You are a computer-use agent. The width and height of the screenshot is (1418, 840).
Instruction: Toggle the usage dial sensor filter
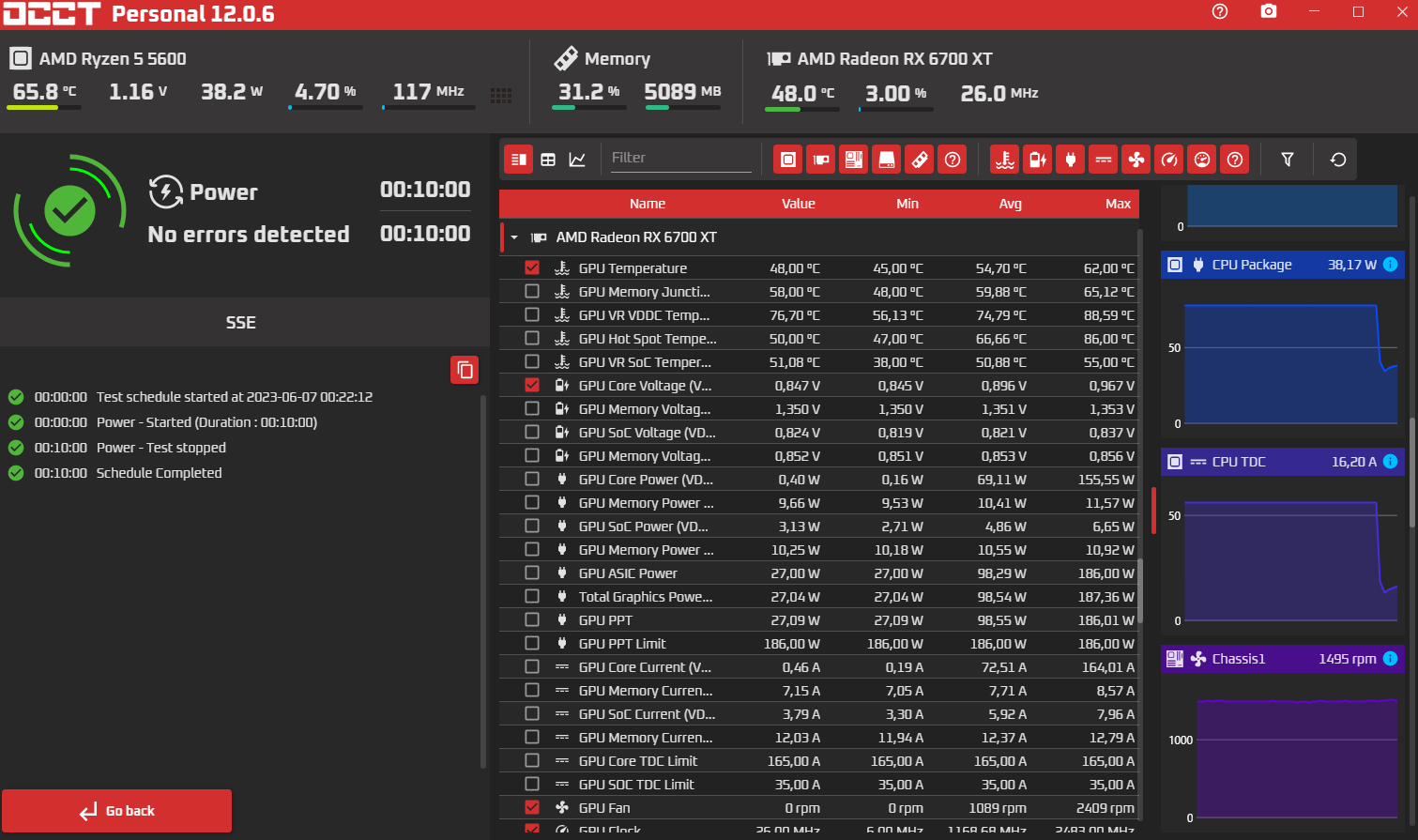click(1202, 160)
